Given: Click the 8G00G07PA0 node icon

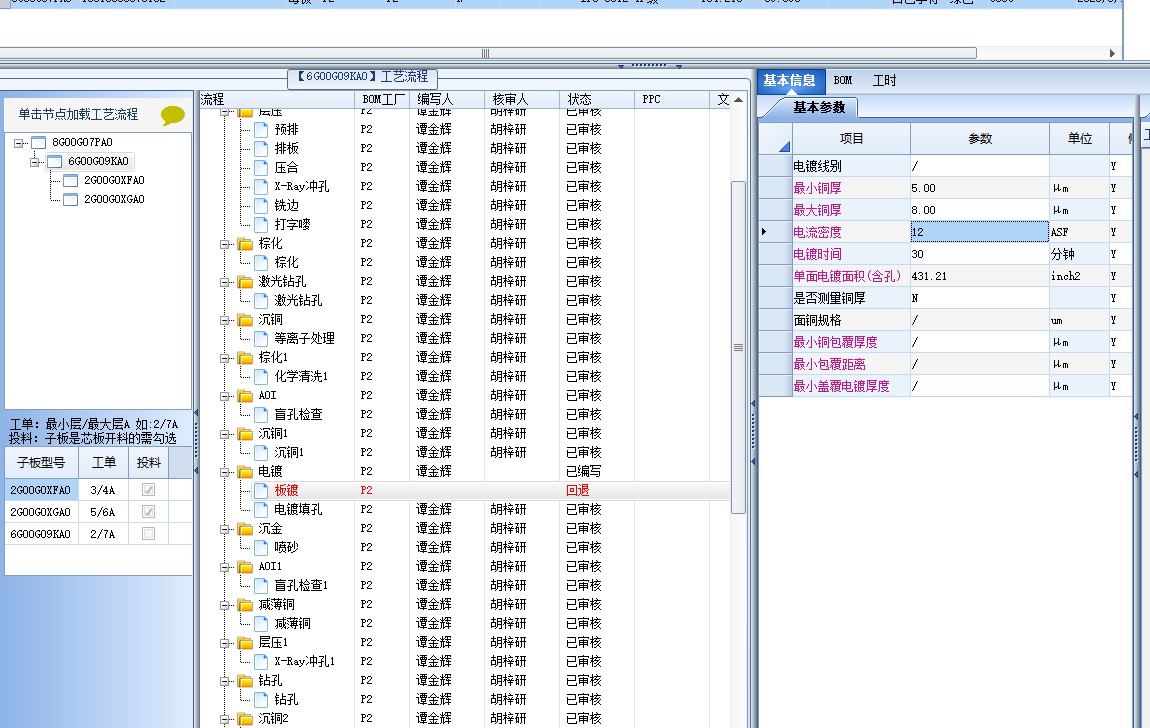Looking at the screenshot, I should click(x=38, y=142).
